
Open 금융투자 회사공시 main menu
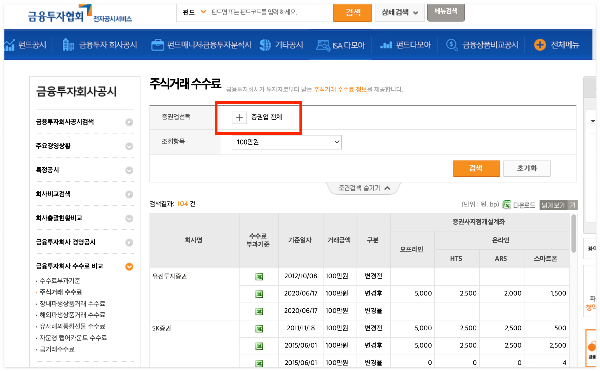(108, 45)
